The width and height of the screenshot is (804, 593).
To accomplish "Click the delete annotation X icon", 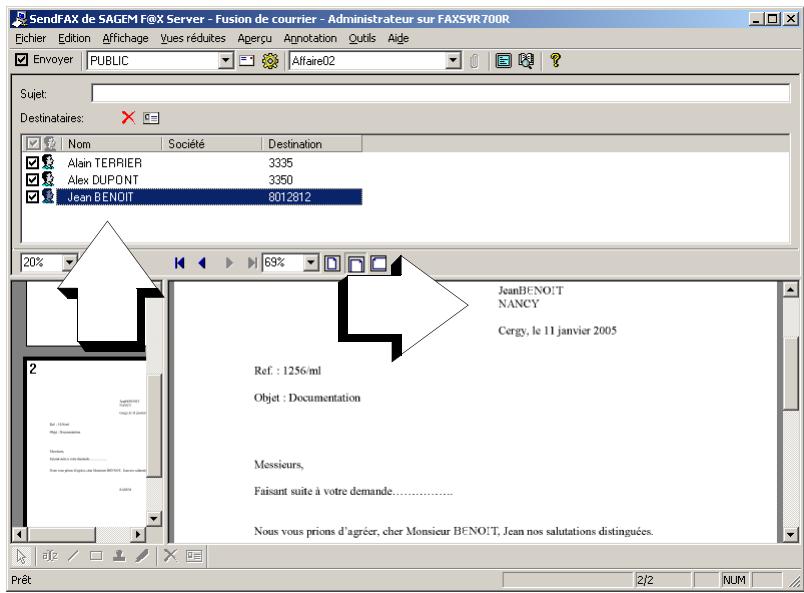I will click(x=170, y=556).
